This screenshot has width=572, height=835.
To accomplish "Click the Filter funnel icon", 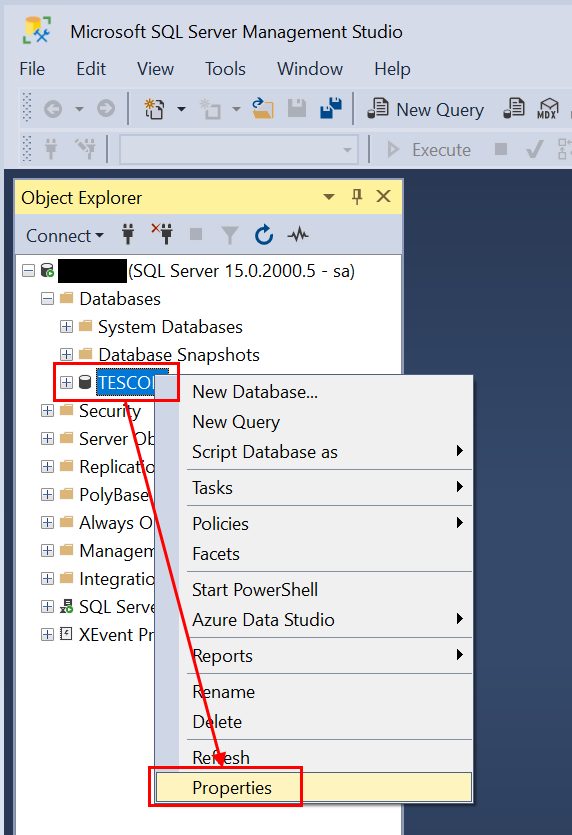I will (x=230, y=235).
